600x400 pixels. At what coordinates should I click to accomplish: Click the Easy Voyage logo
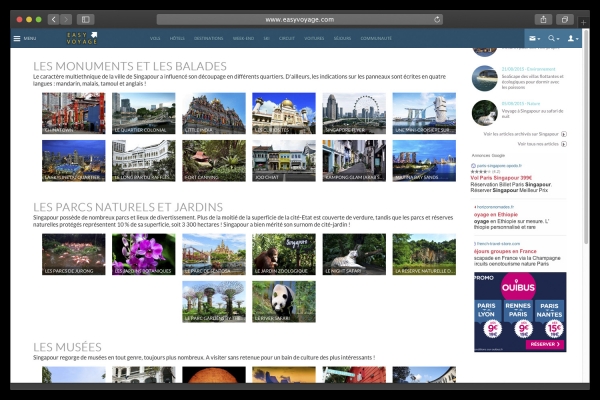point(82,38)
